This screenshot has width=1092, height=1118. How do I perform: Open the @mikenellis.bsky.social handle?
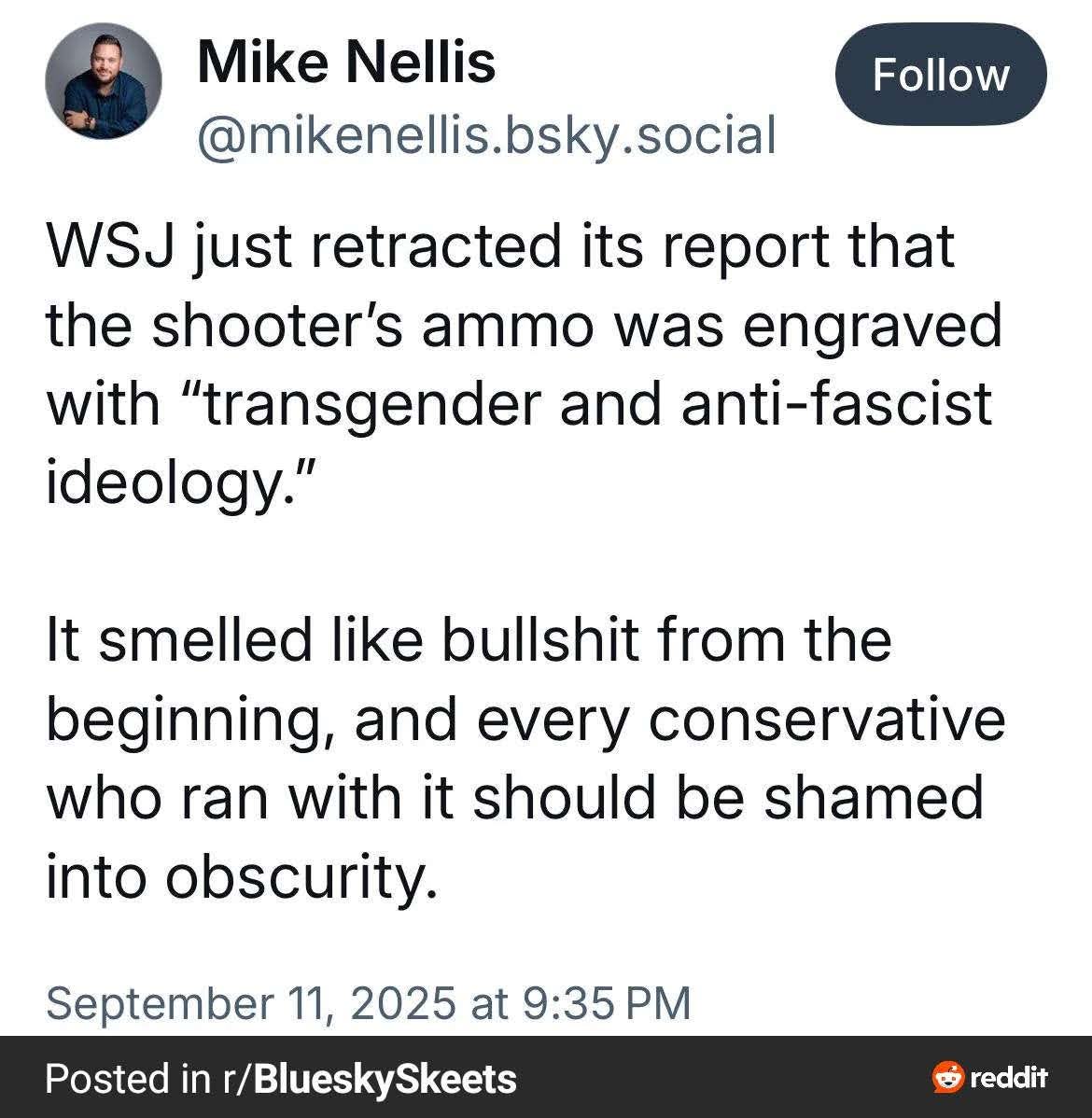click(x=486, y=135)
